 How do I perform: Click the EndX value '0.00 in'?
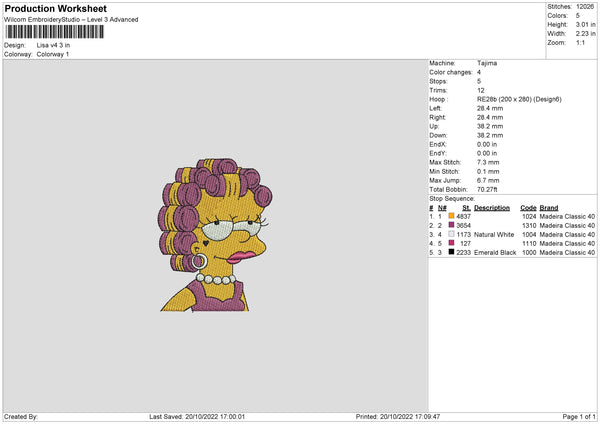click(487, 144)
